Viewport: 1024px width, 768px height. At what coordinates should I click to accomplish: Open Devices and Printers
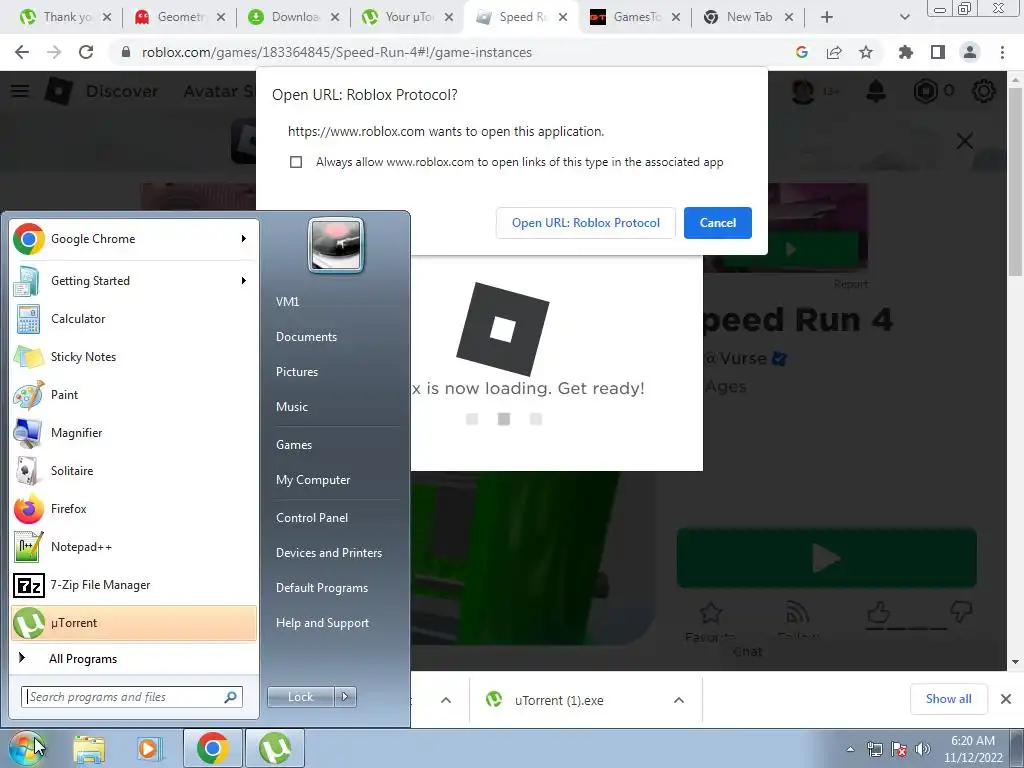pos(328,553)
